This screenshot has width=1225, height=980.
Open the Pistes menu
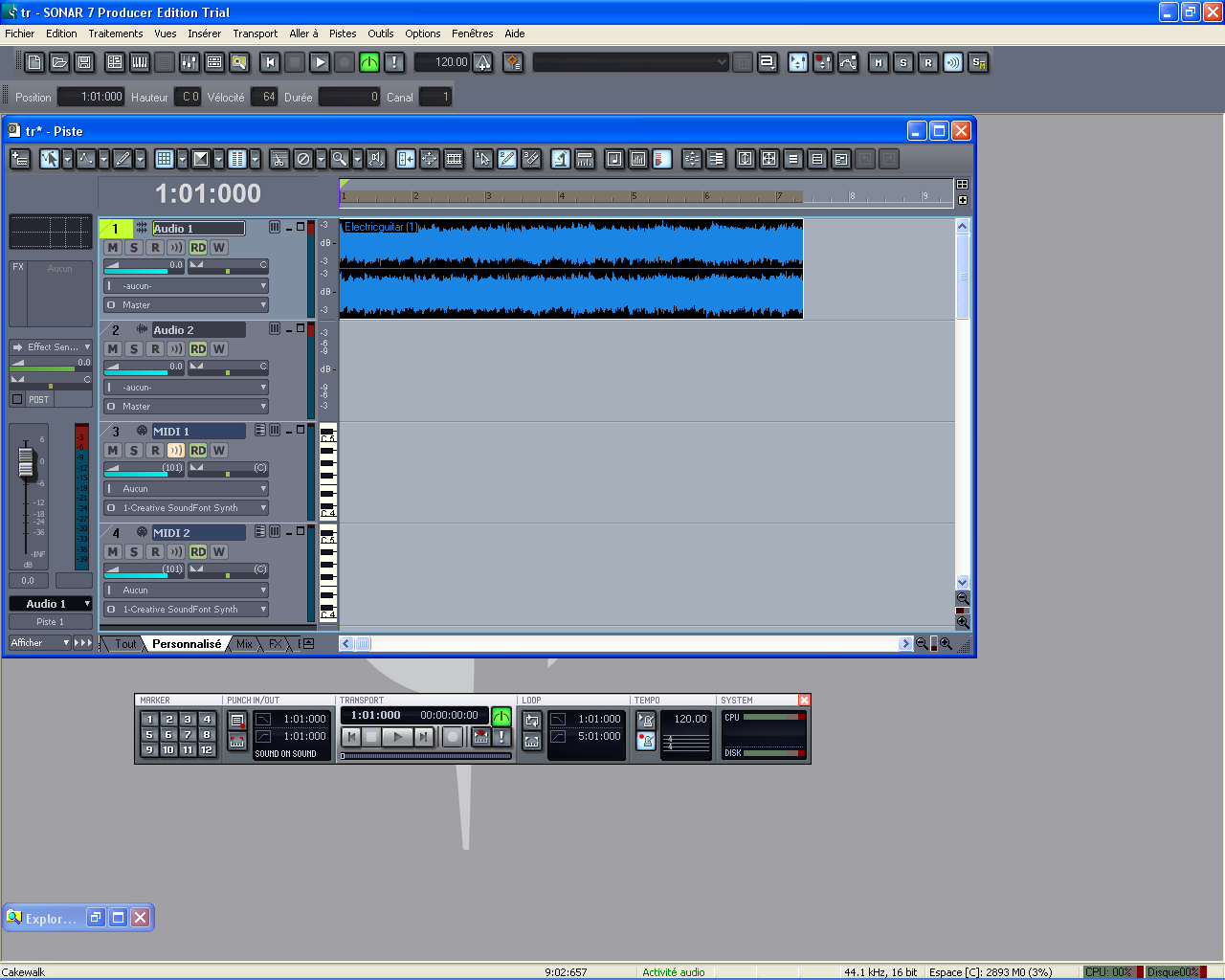(343, 33)
